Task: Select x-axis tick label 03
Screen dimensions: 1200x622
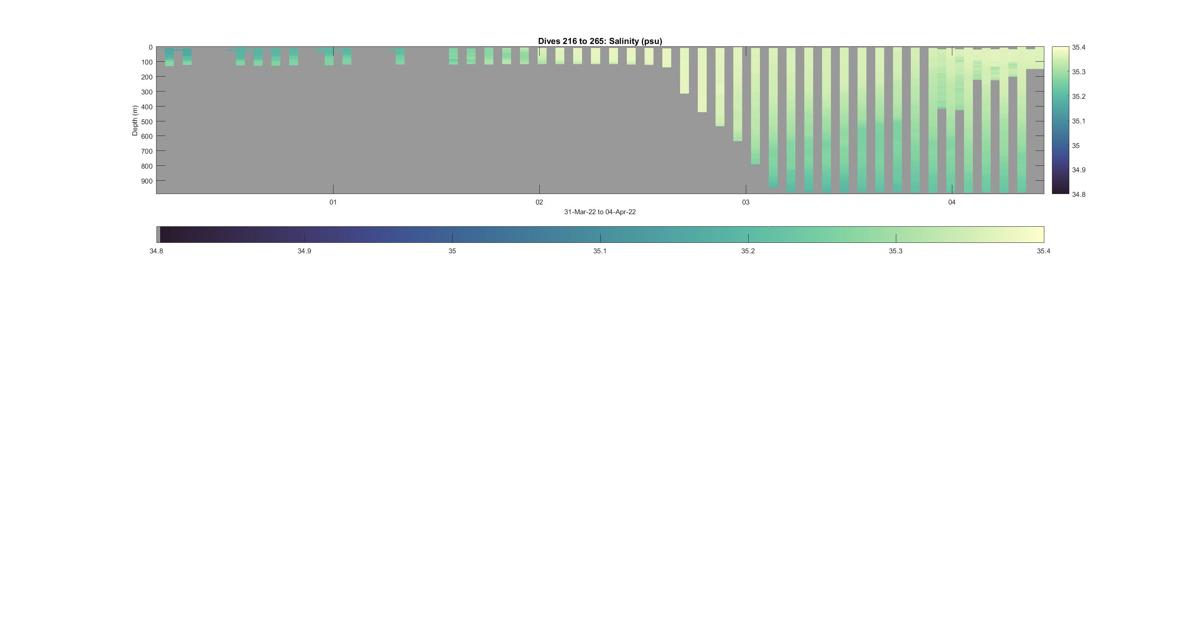Action: coord(745,202)
